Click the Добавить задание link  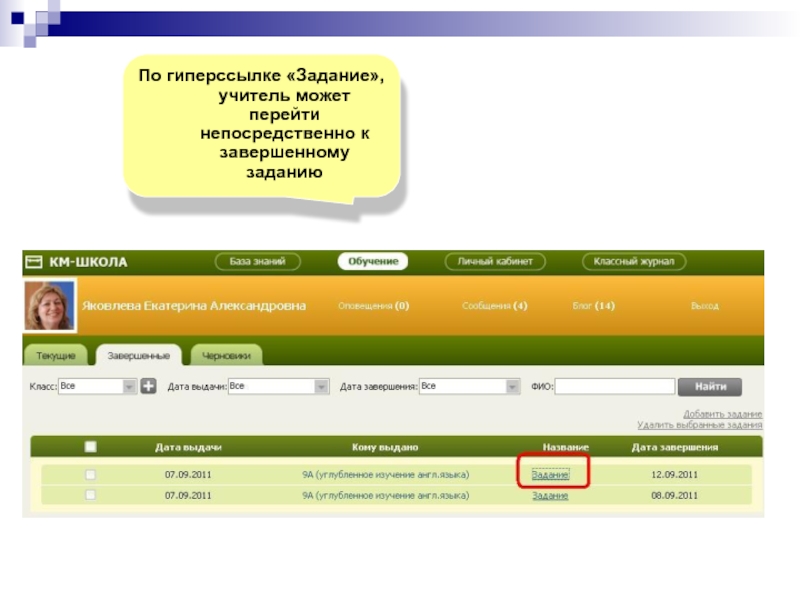click(x=722, y=414)
